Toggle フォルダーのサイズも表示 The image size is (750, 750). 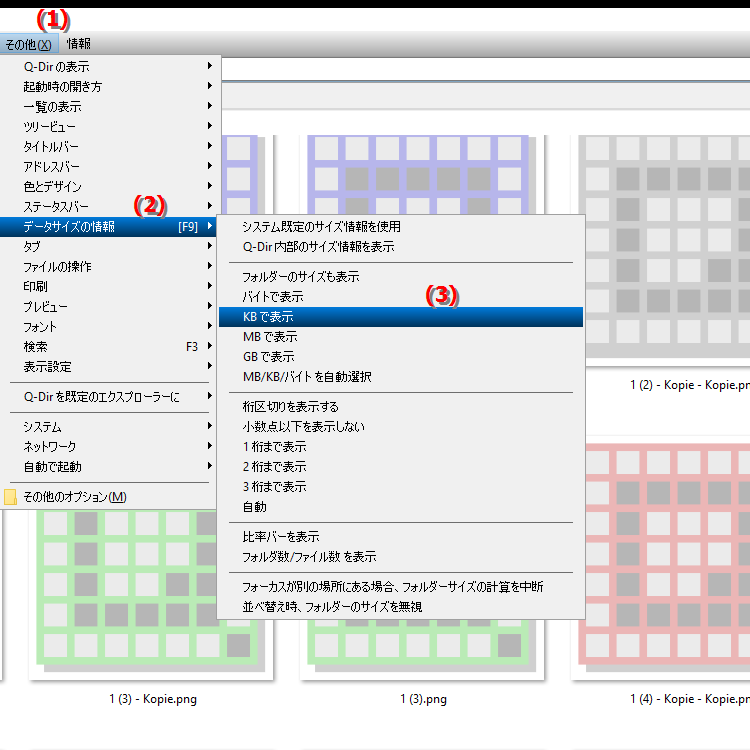click(x=401, y=276)
